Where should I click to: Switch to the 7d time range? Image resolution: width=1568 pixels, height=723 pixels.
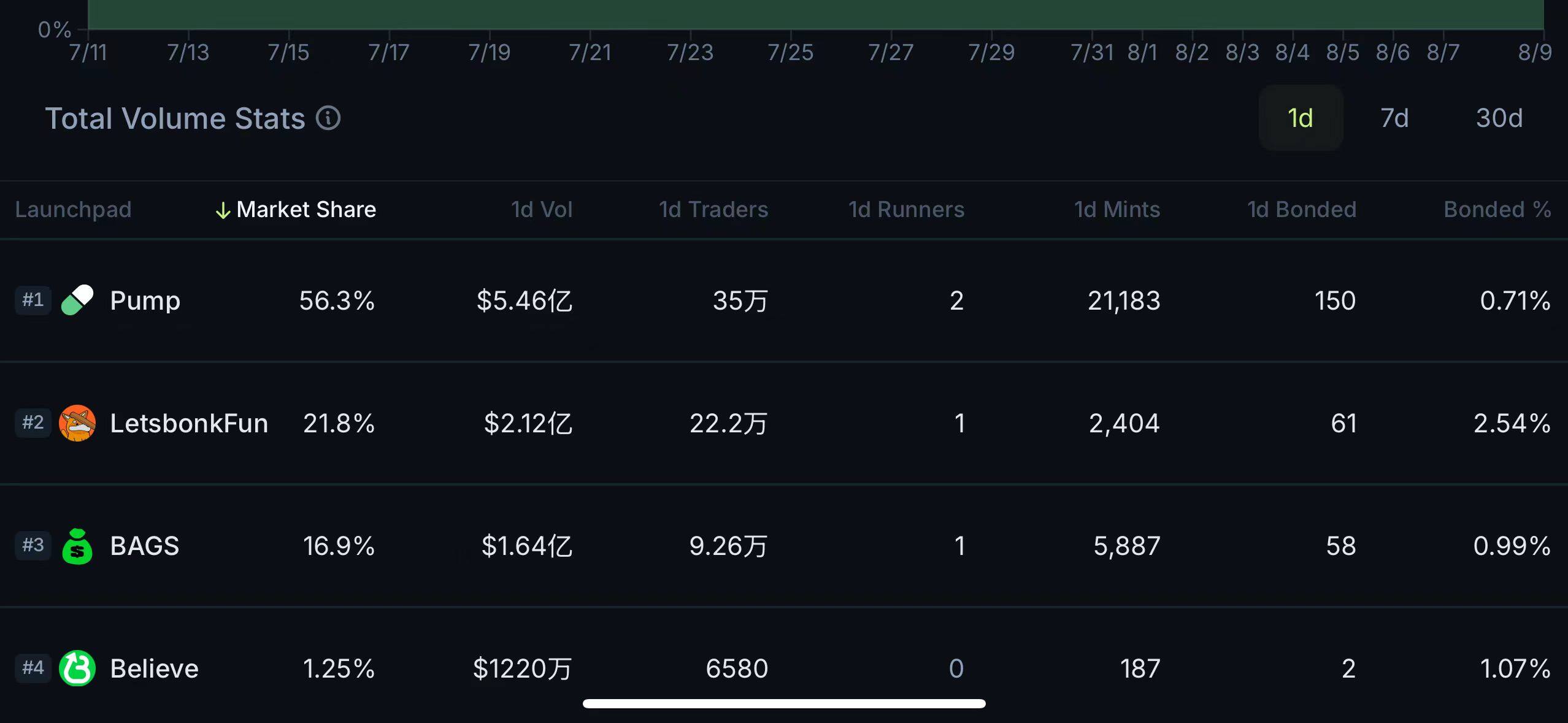click(x=1394, y=118)
